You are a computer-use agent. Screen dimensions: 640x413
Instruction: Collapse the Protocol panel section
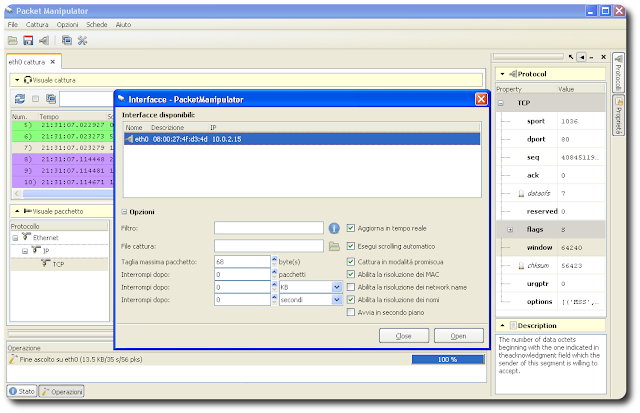[x=502, y=74]
